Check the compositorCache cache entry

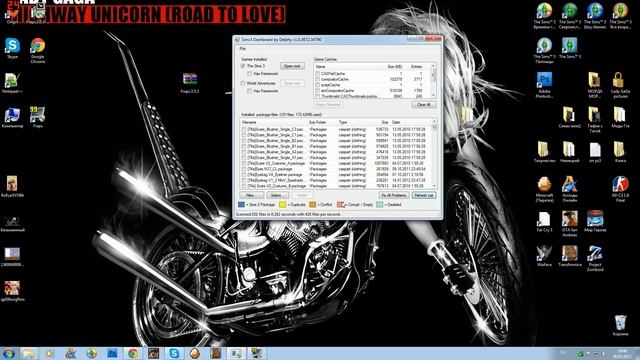point(318,79)
